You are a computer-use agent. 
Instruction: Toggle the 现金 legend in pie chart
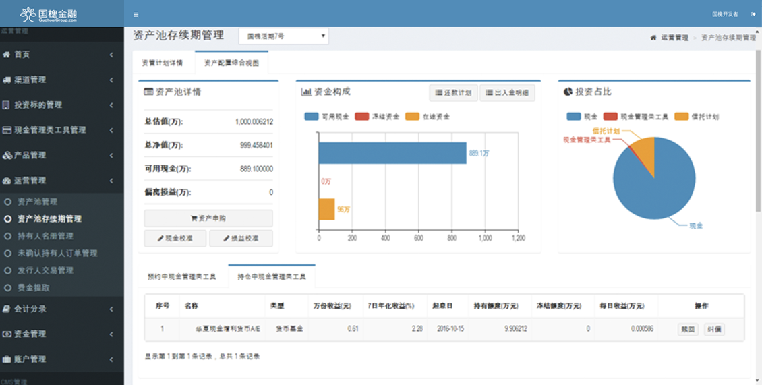point(582,117)
